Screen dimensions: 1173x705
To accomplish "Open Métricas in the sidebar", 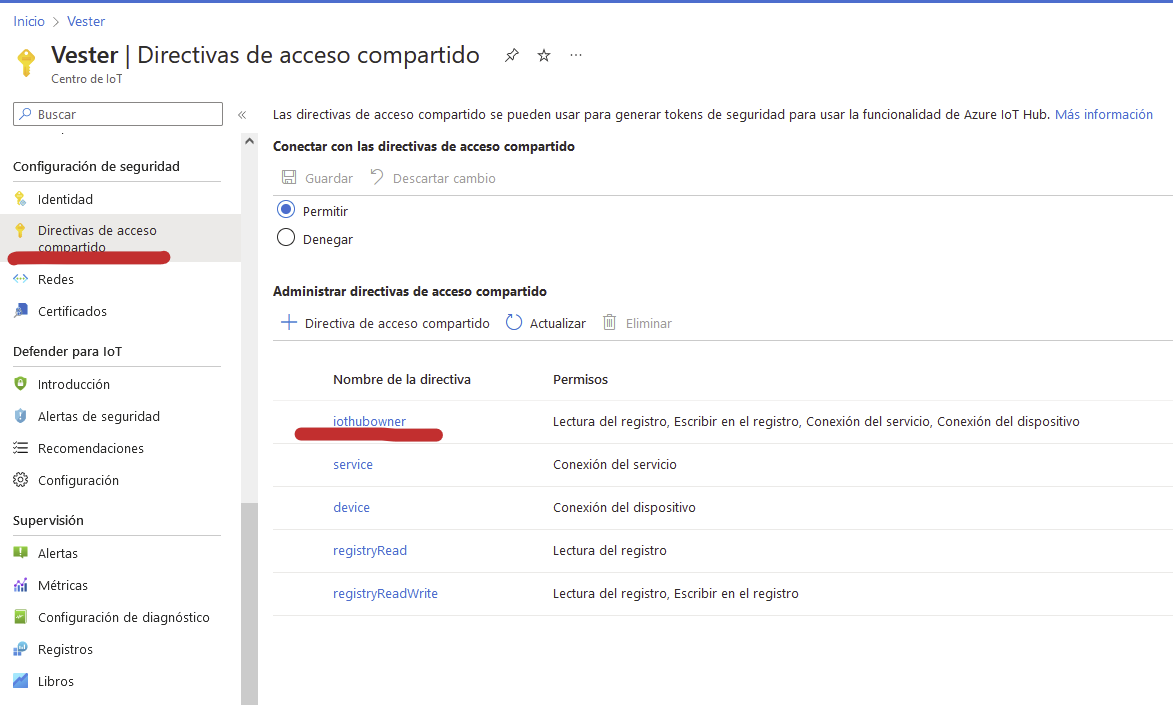I will [63, 585].
